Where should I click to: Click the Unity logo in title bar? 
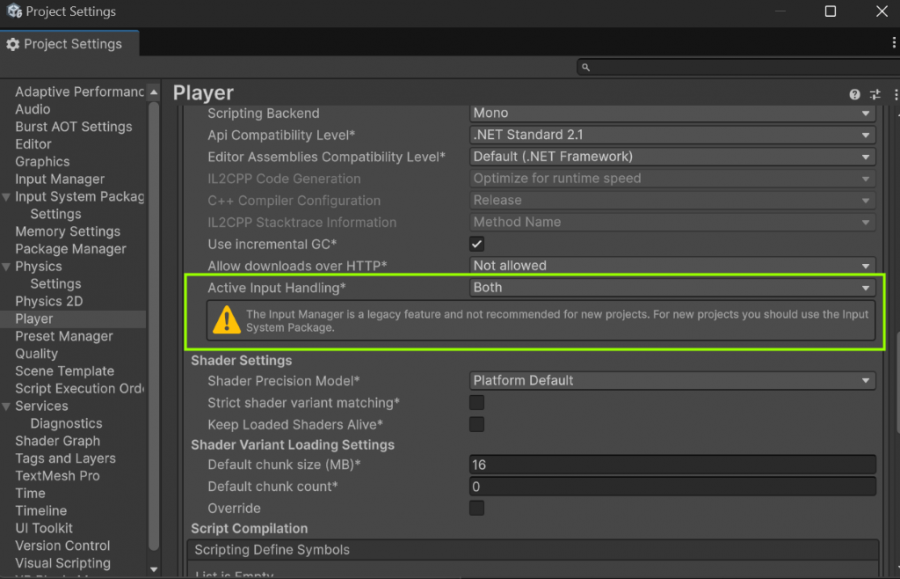click(13, 12)
